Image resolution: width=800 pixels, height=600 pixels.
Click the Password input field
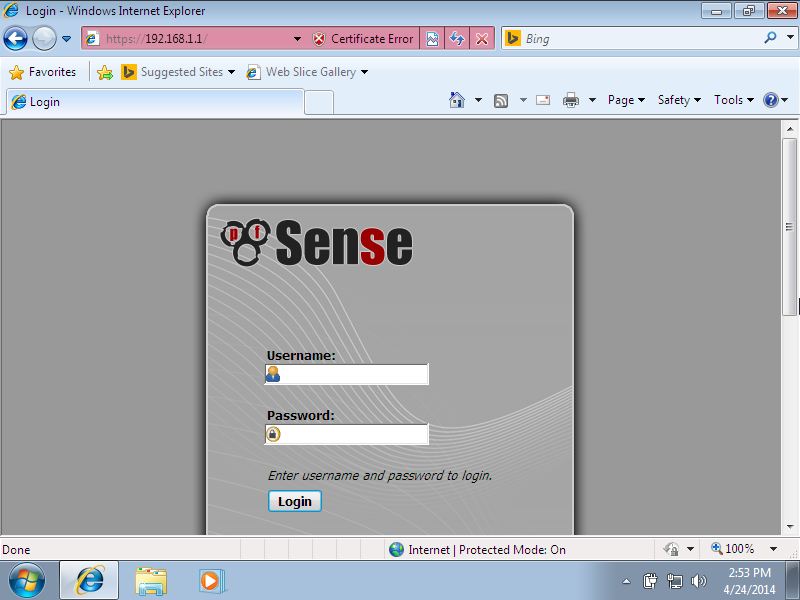pos(347,434)
